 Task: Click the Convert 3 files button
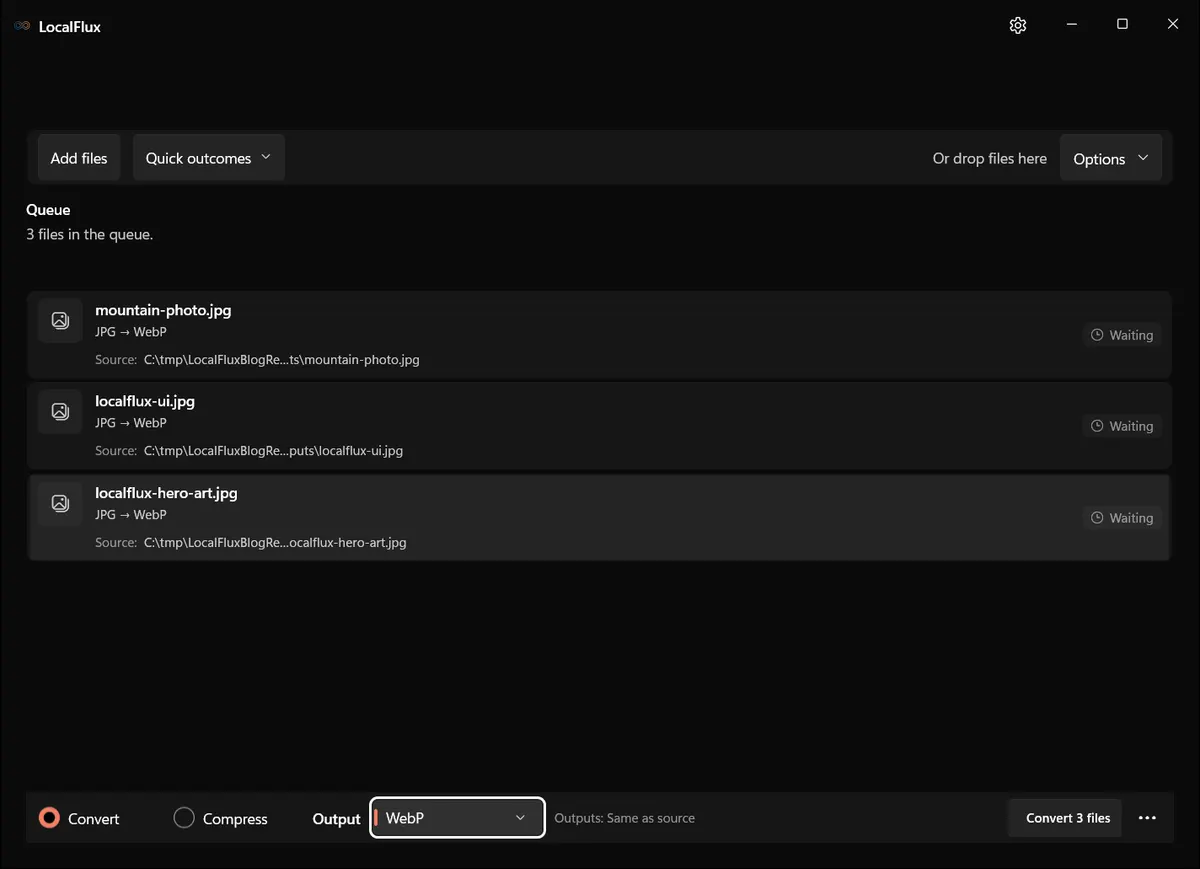tap(1067, 818)
